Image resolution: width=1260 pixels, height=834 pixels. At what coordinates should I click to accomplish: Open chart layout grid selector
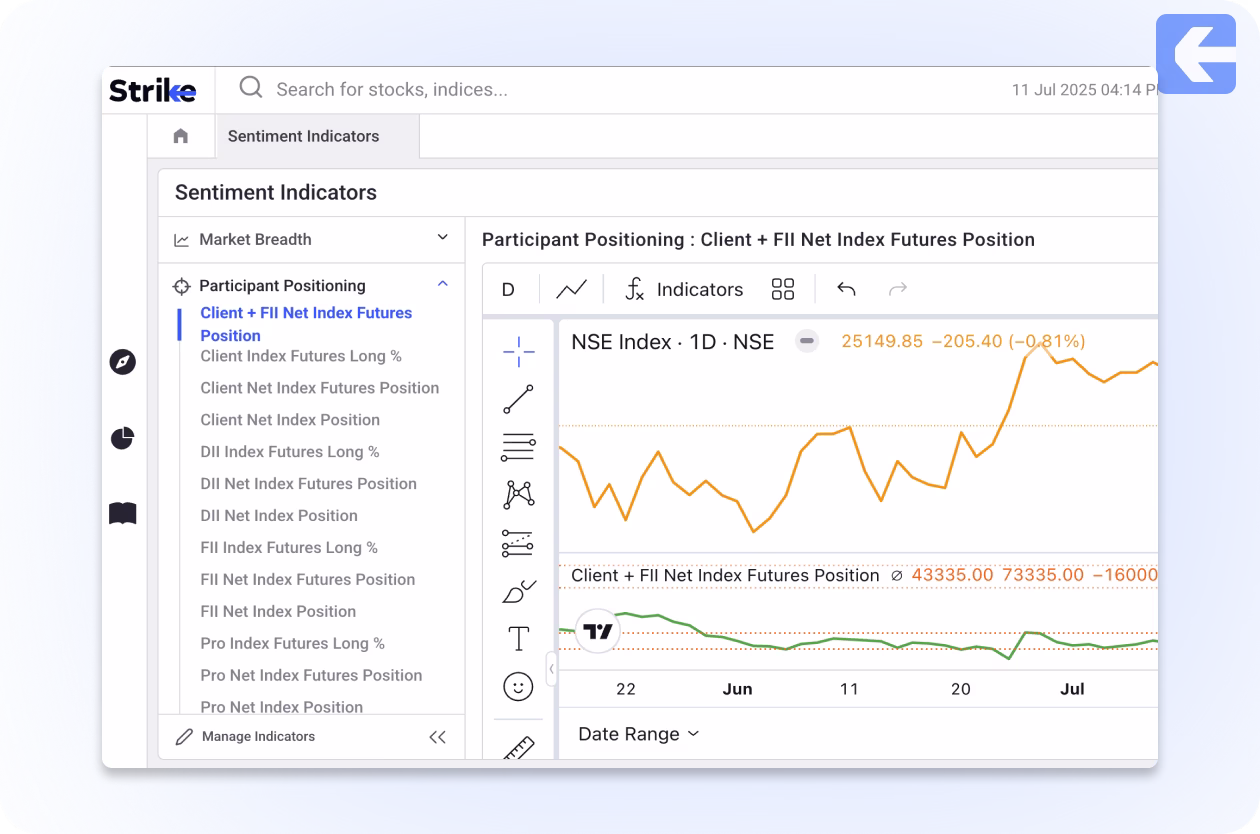click(x=783, y=289)
